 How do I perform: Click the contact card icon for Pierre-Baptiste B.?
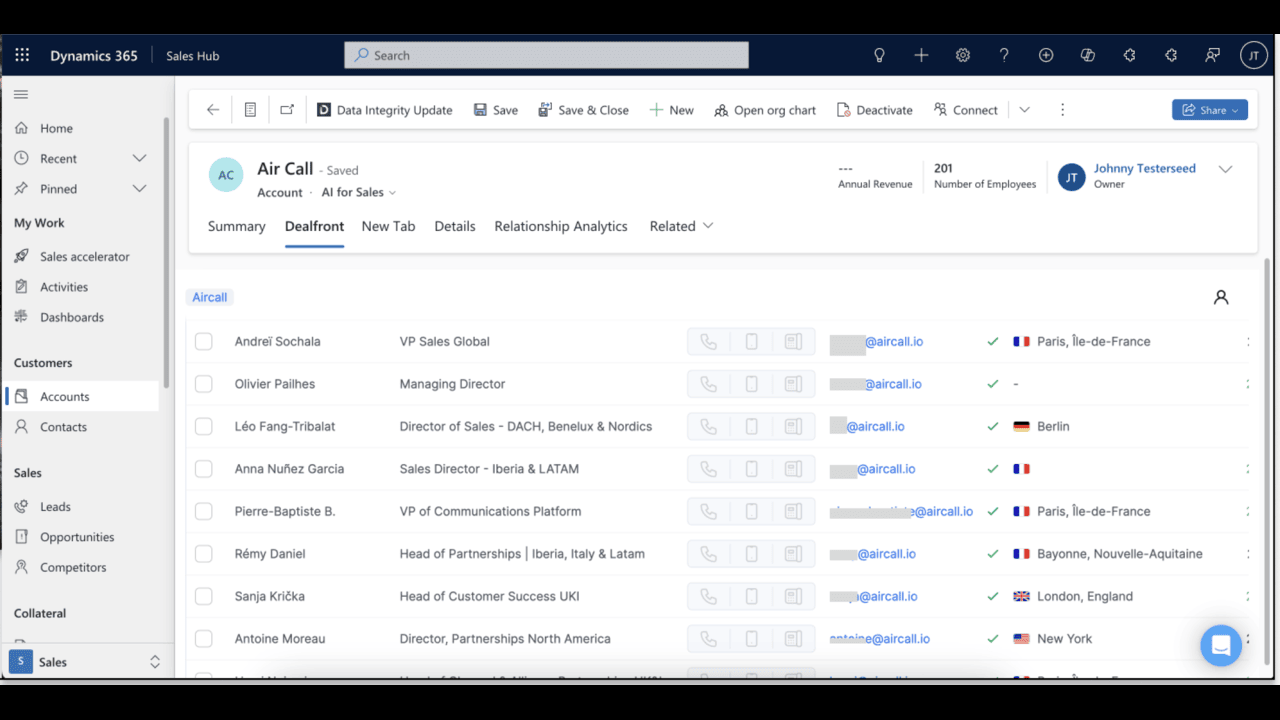point(793,511)
